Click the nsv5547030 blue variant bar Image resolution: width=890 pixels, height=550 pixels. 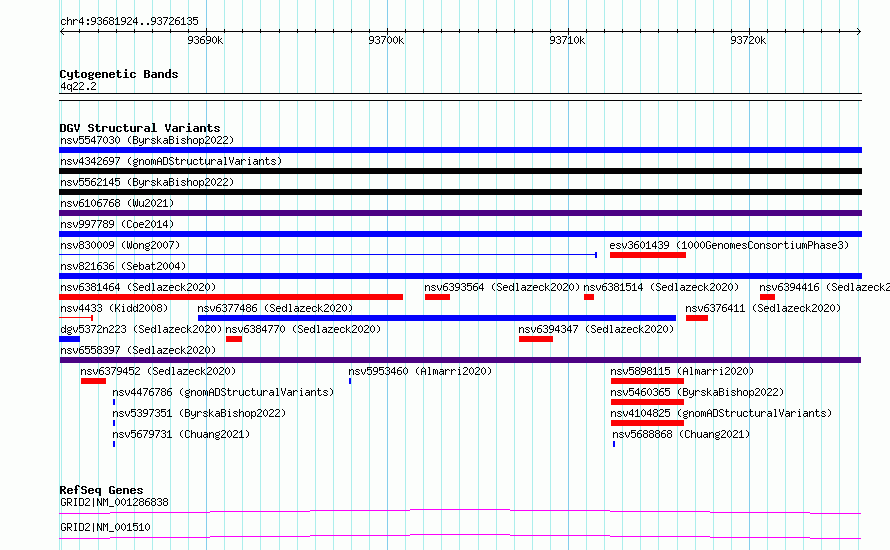click(x=460, y=150)
